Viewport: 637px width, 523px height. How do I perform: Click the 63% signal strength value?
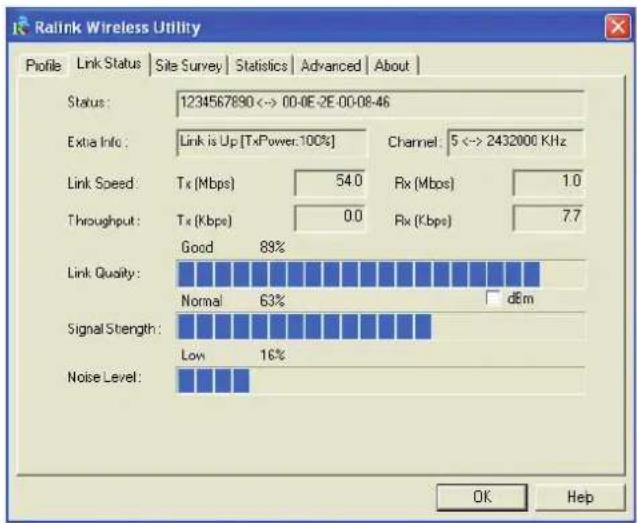point(272,301)
